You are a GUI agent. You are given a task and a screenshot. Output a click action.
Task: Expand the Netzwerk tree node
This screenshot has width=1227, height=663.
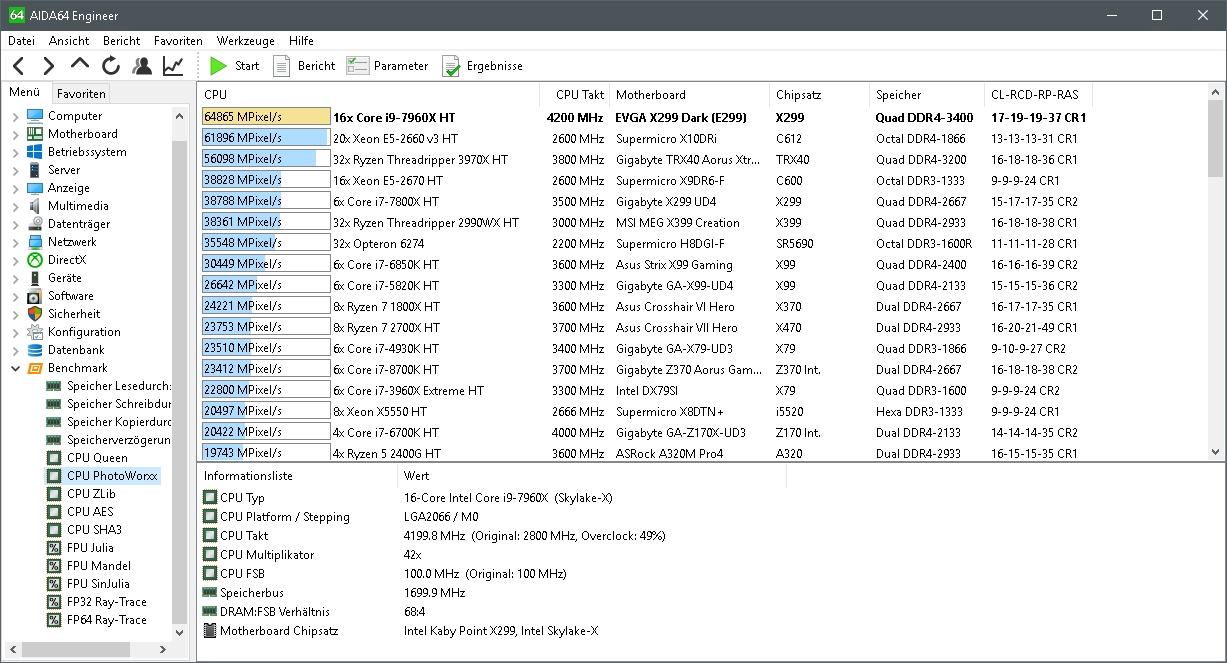[15, 242]
